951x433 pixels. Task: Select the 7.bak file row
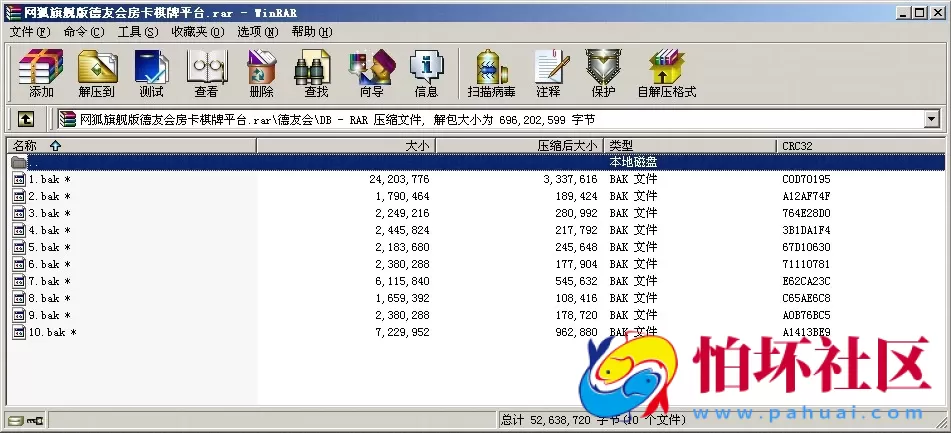(x=476, y=281)
